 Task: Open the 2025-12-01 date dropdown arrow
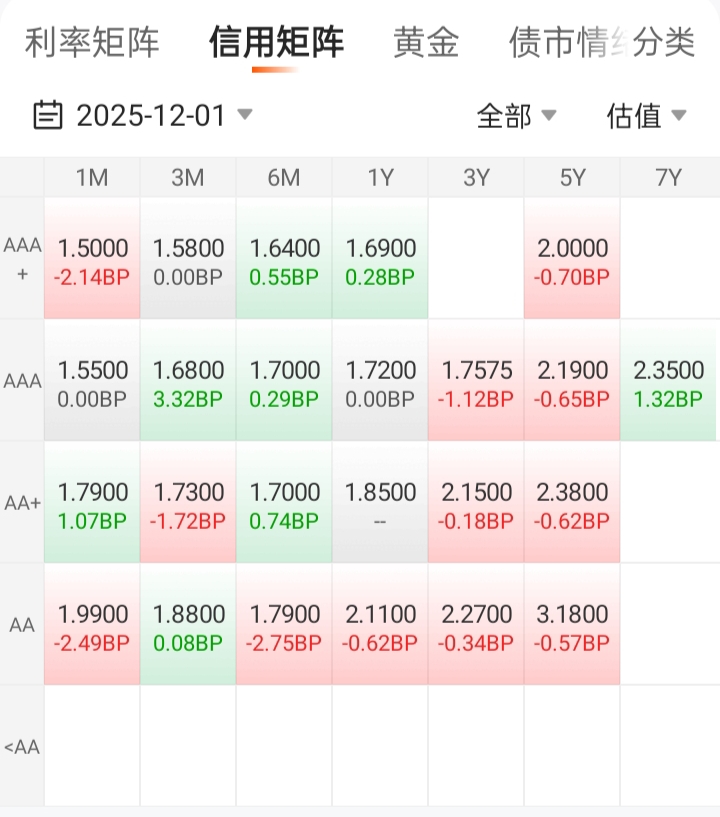(x=245, y=115)
